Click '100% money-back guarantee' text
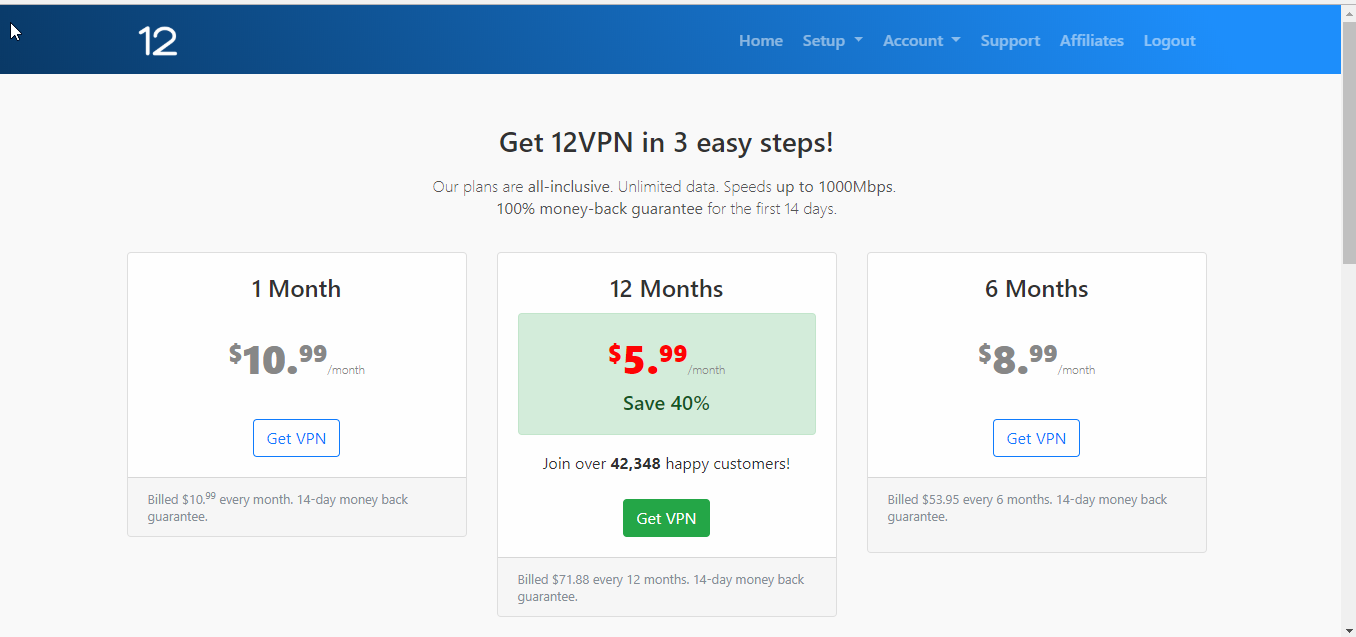Viewport: 1356px width, 637px height. click(599, 209)
